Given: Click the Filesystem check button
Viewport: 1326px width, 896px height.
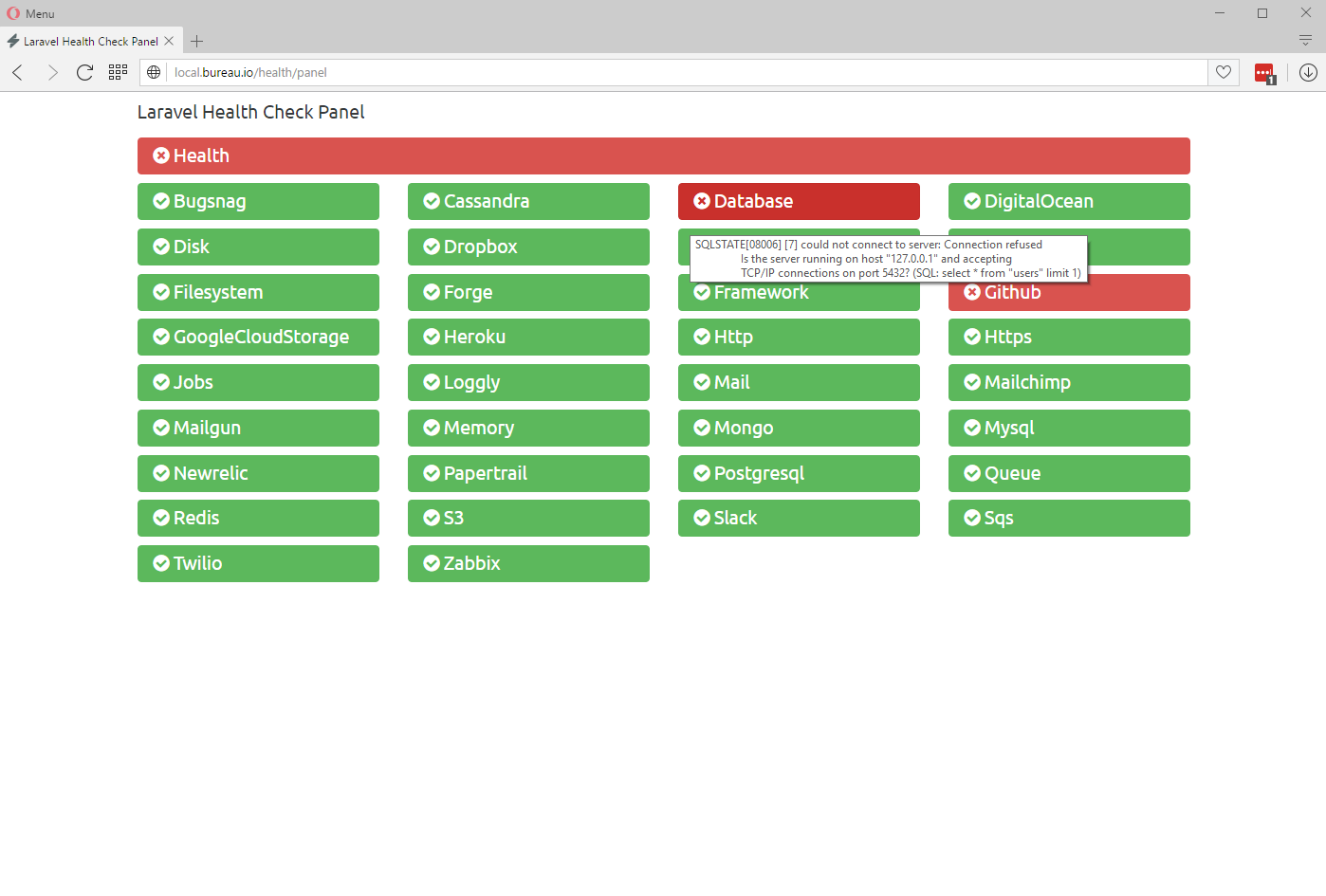Looking at the screenshot, I should point(258,292).
